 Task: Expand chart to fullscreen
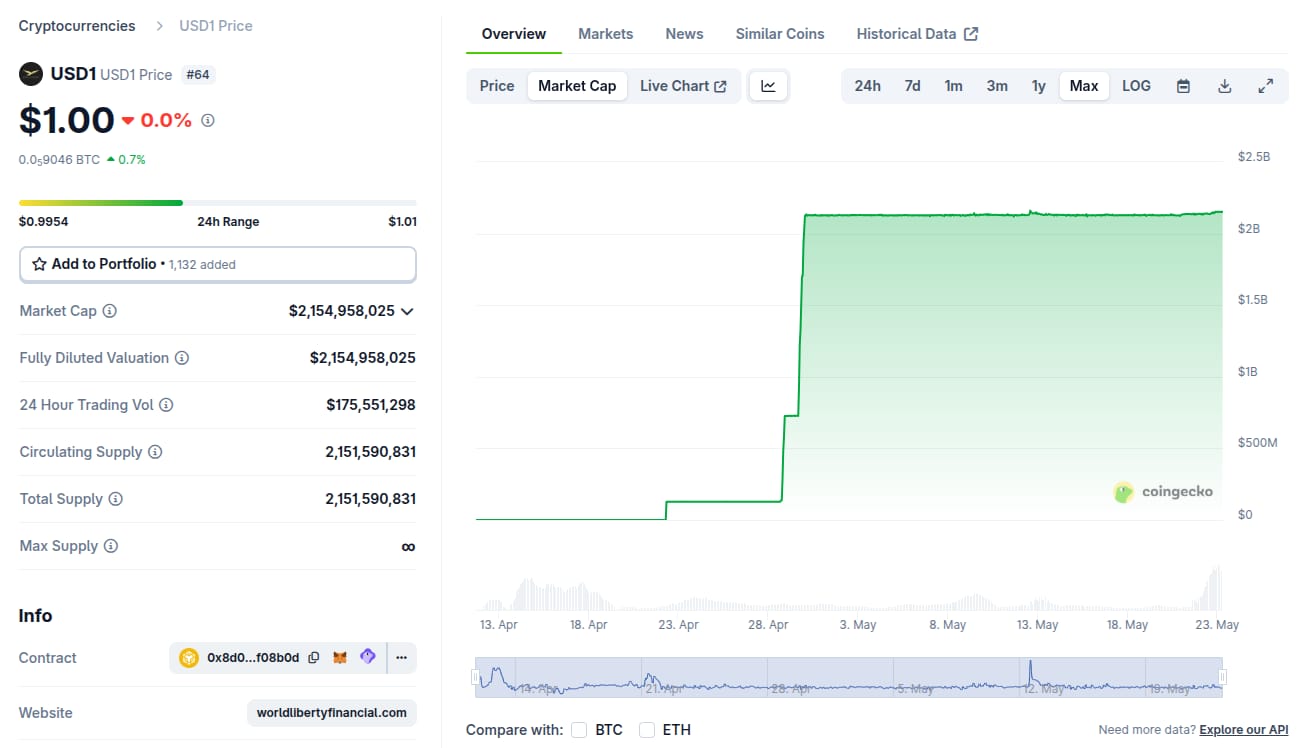(x=1266, y=86)
